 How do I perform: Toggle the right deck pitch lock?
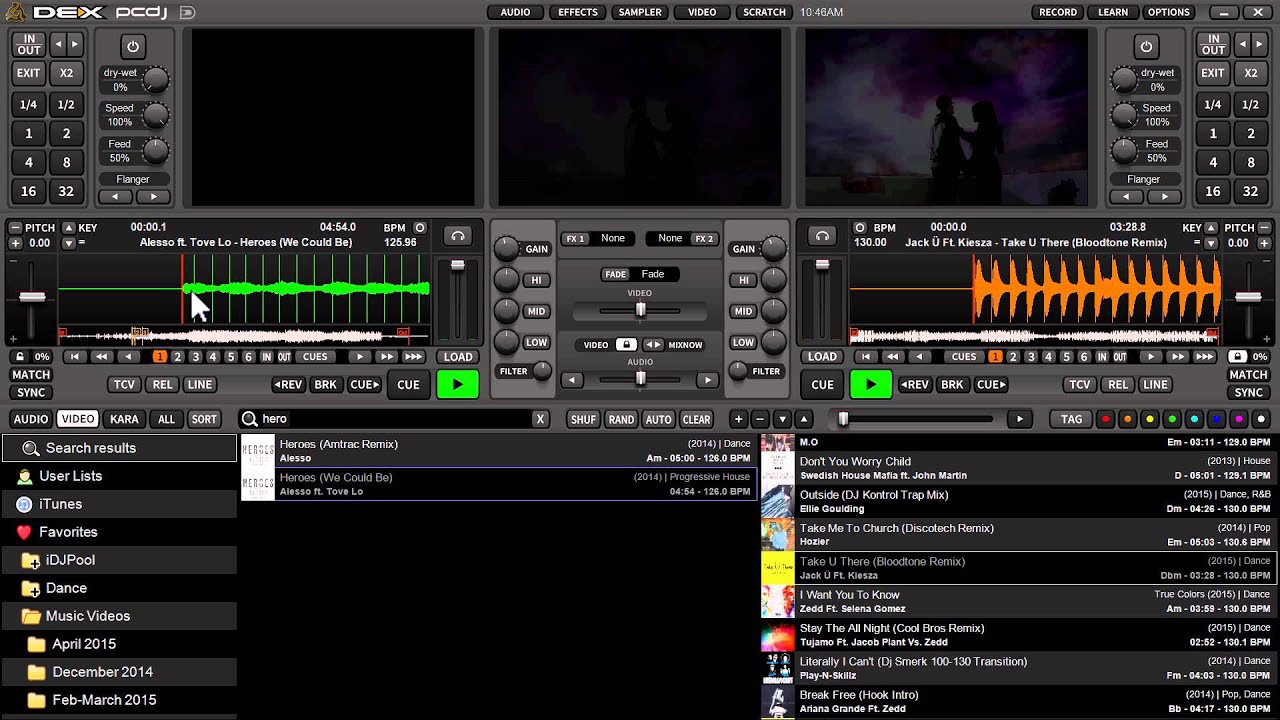pyautogui.click(x=1237, y=356)
